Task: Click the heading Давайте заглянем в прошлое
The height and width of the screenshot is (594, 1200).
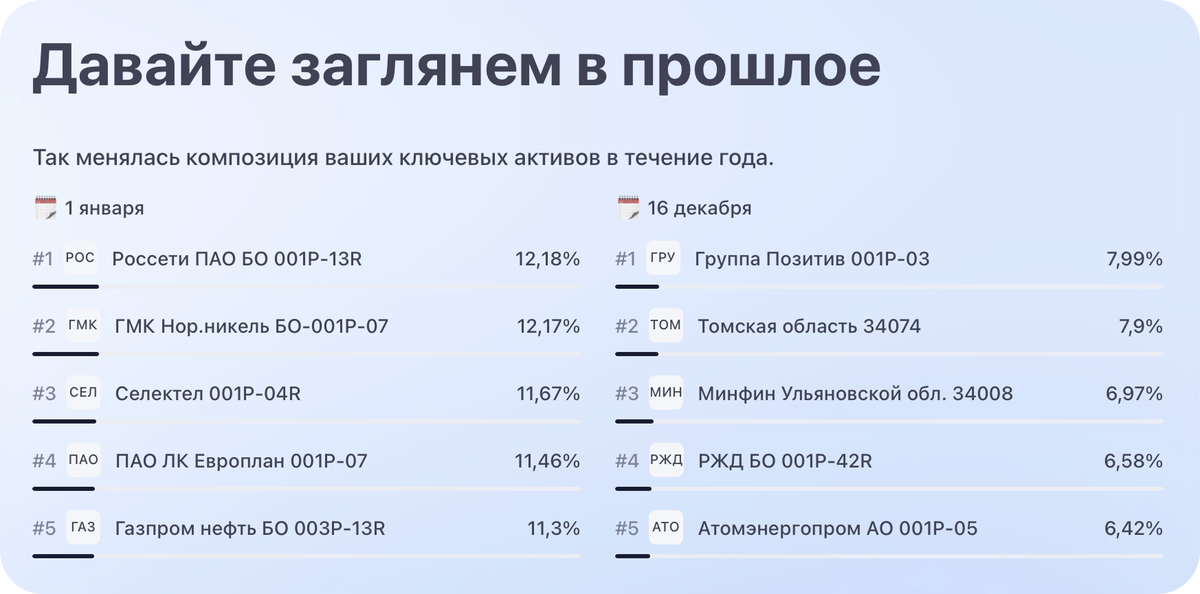Action: pyautogui.click(x=456, y=68)
